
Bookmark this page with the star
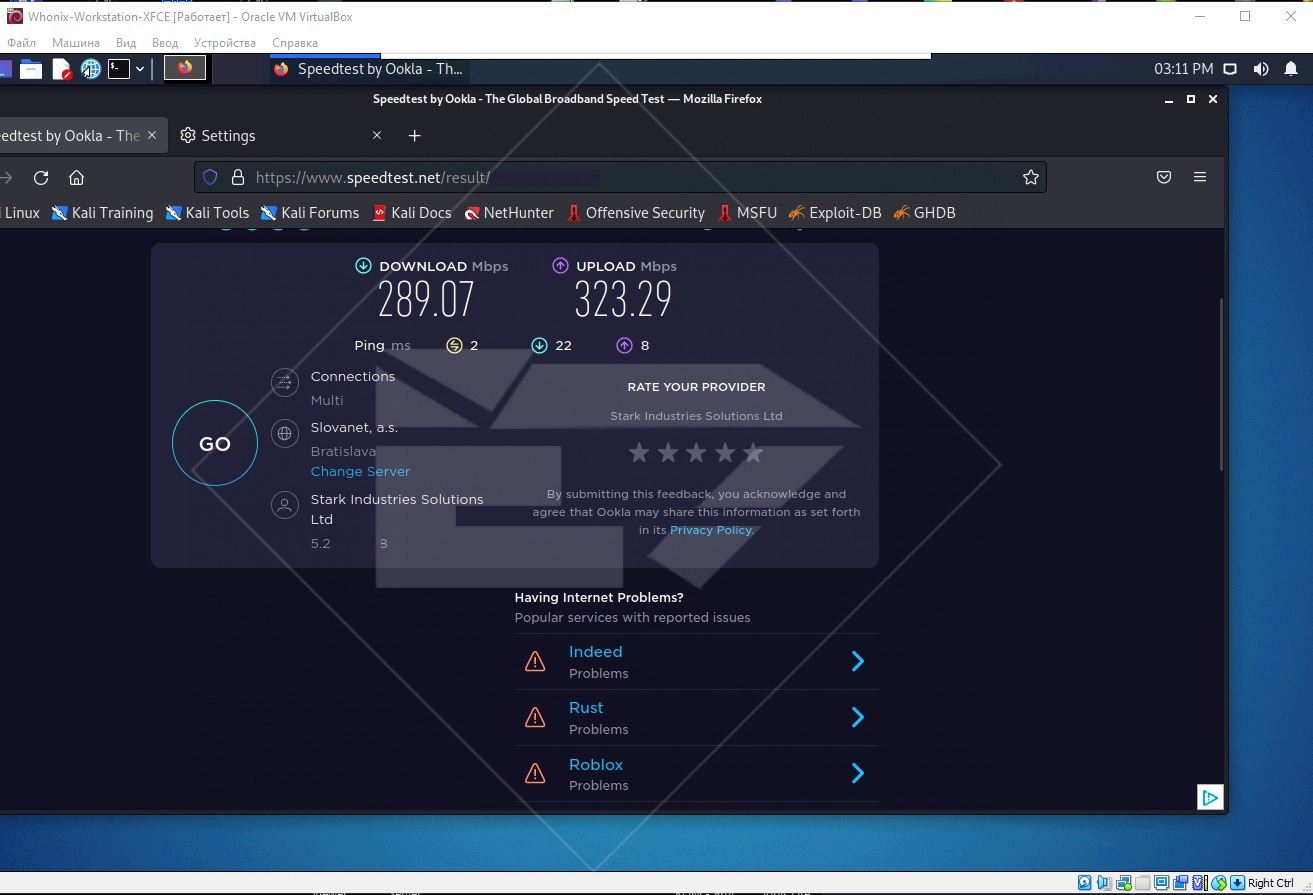tap(1031, 177)
